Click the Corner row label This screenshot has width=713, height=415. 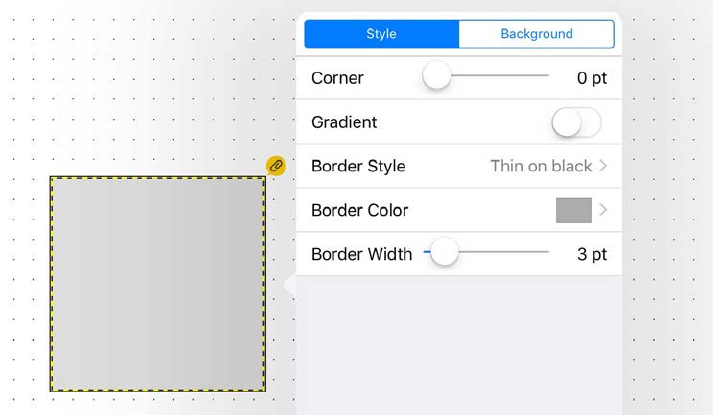(x=337, y=78)
